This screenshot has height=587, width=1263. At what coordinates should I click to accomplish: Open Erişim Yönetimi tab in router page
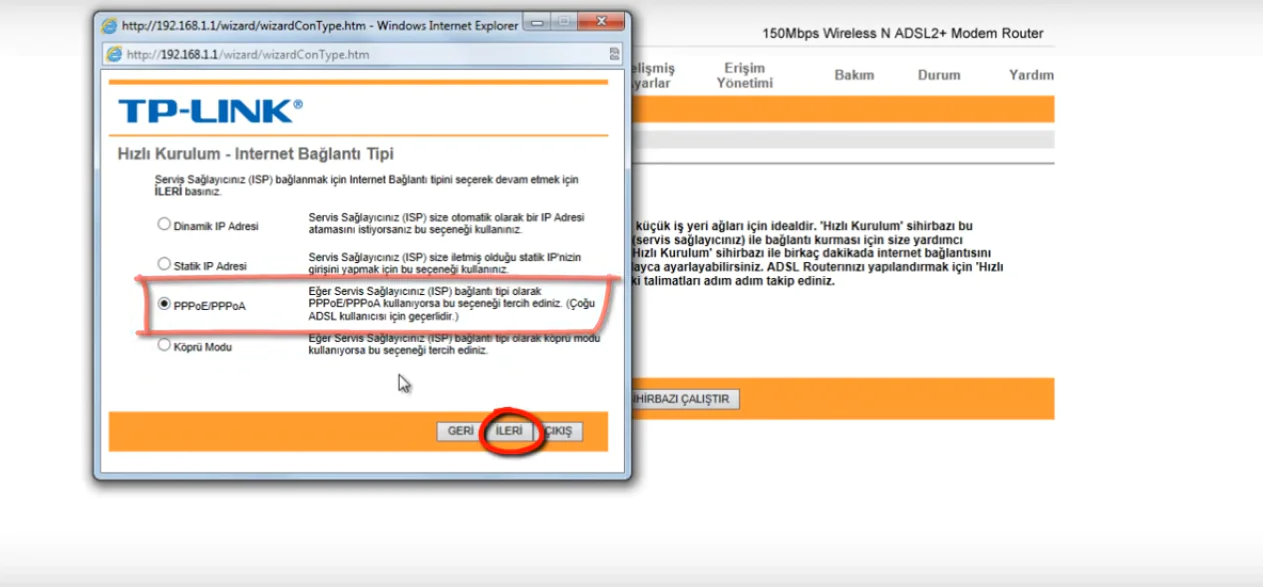pos(745,75)
